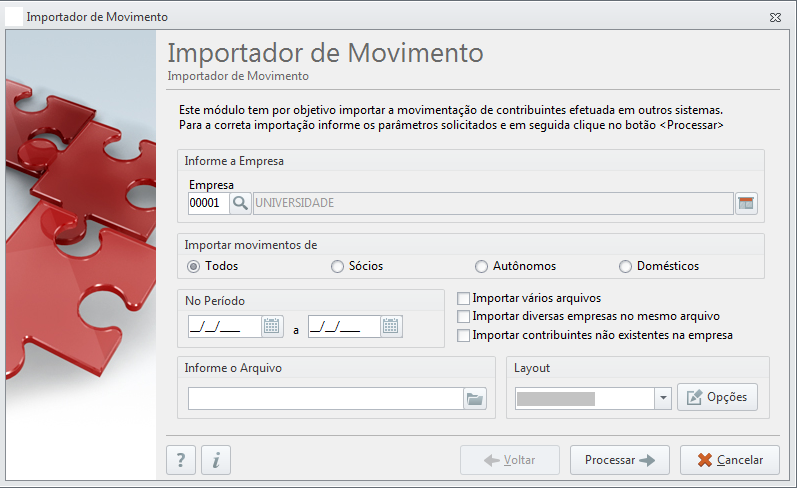
Task: Click the Voltar button
Action: point(510,460)
